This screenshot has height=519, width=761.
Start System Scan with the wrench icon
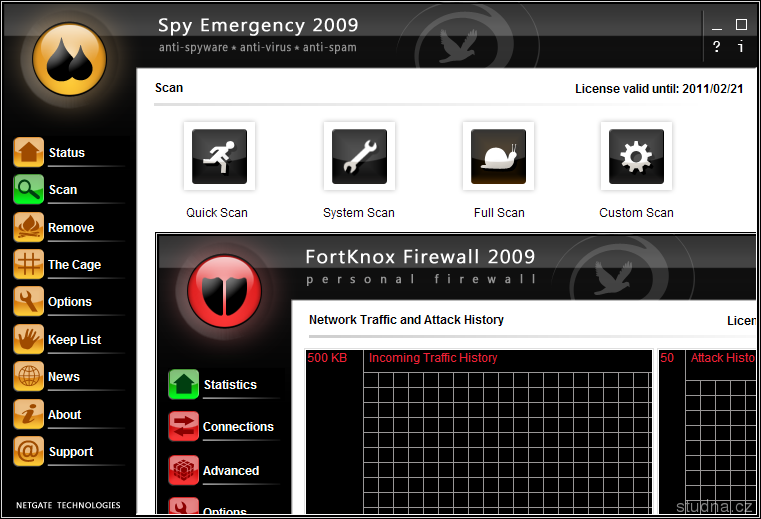pyautogui.click(x=359, y=156)
